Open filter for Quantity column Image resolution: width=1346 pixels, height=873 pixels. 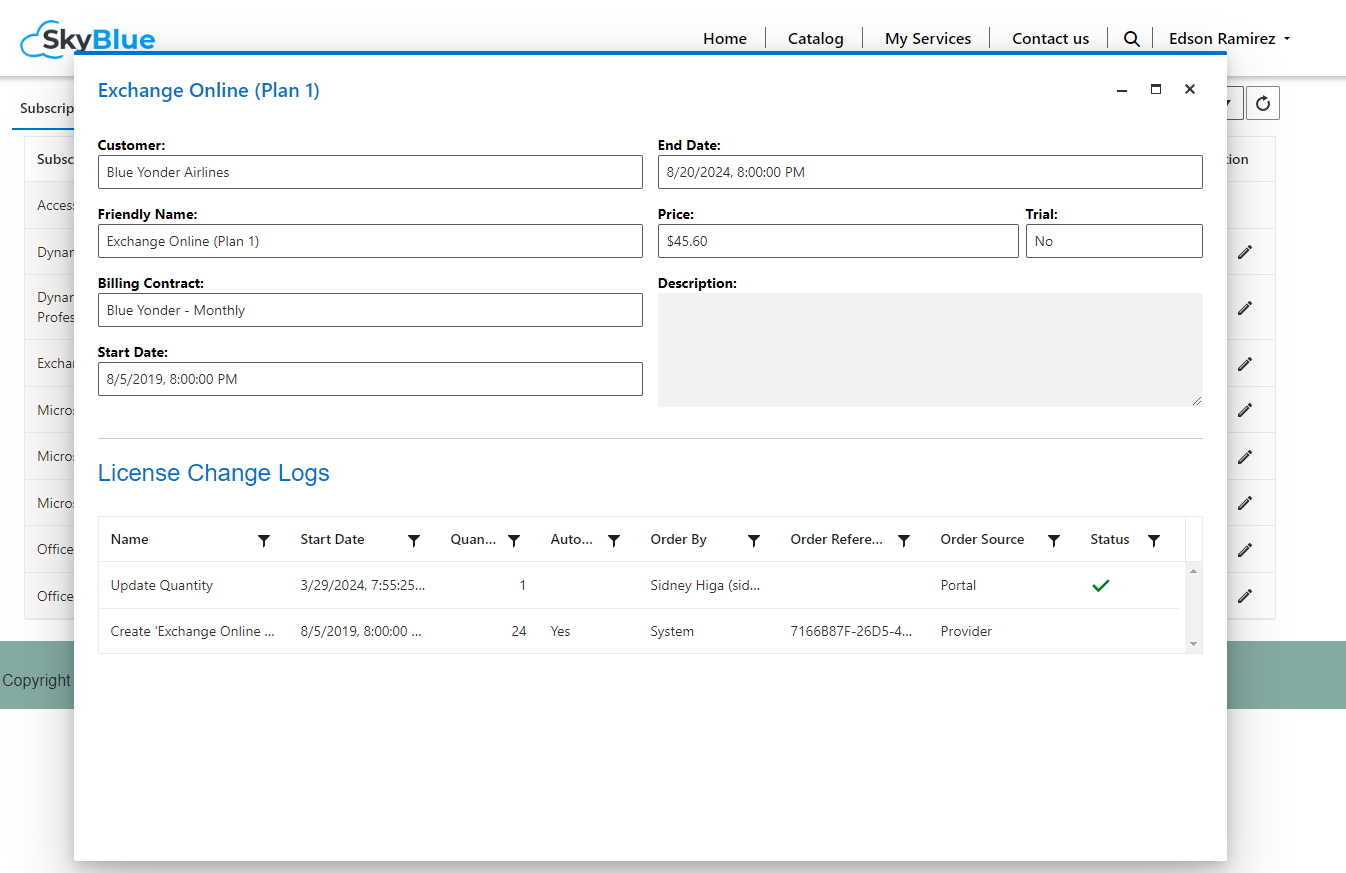coord(514,540)
